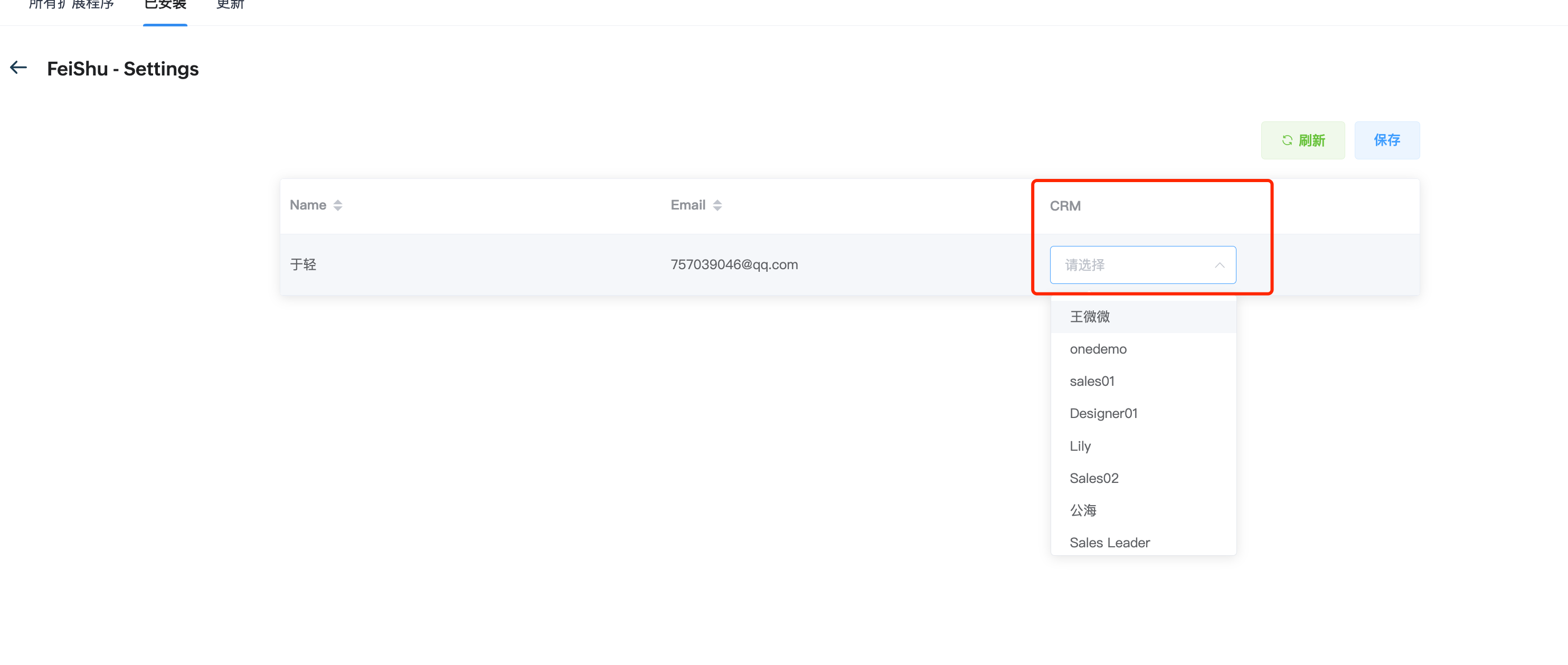The image size is (1568, 665).
Task: Select 王微微 from CRM dropdown
Action: 1090,316
